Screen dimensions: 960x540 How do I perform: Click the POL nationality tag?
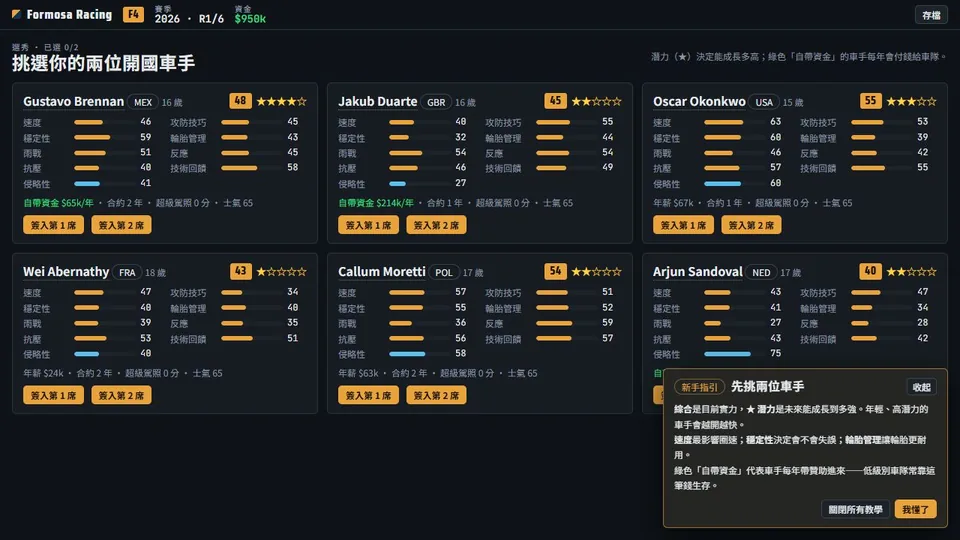(x=444, y=272)
